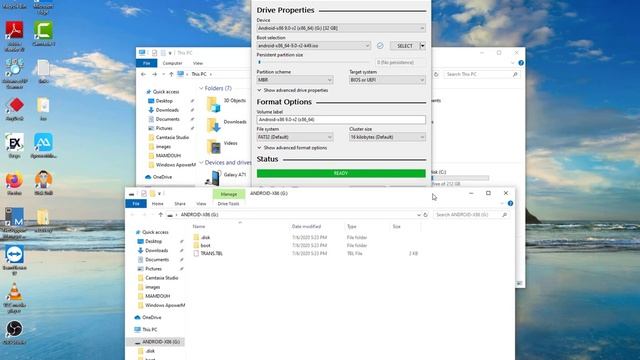
Task: Click help icon in ANDROID-X86 Explorer window
Action: [x=510, y=203]
